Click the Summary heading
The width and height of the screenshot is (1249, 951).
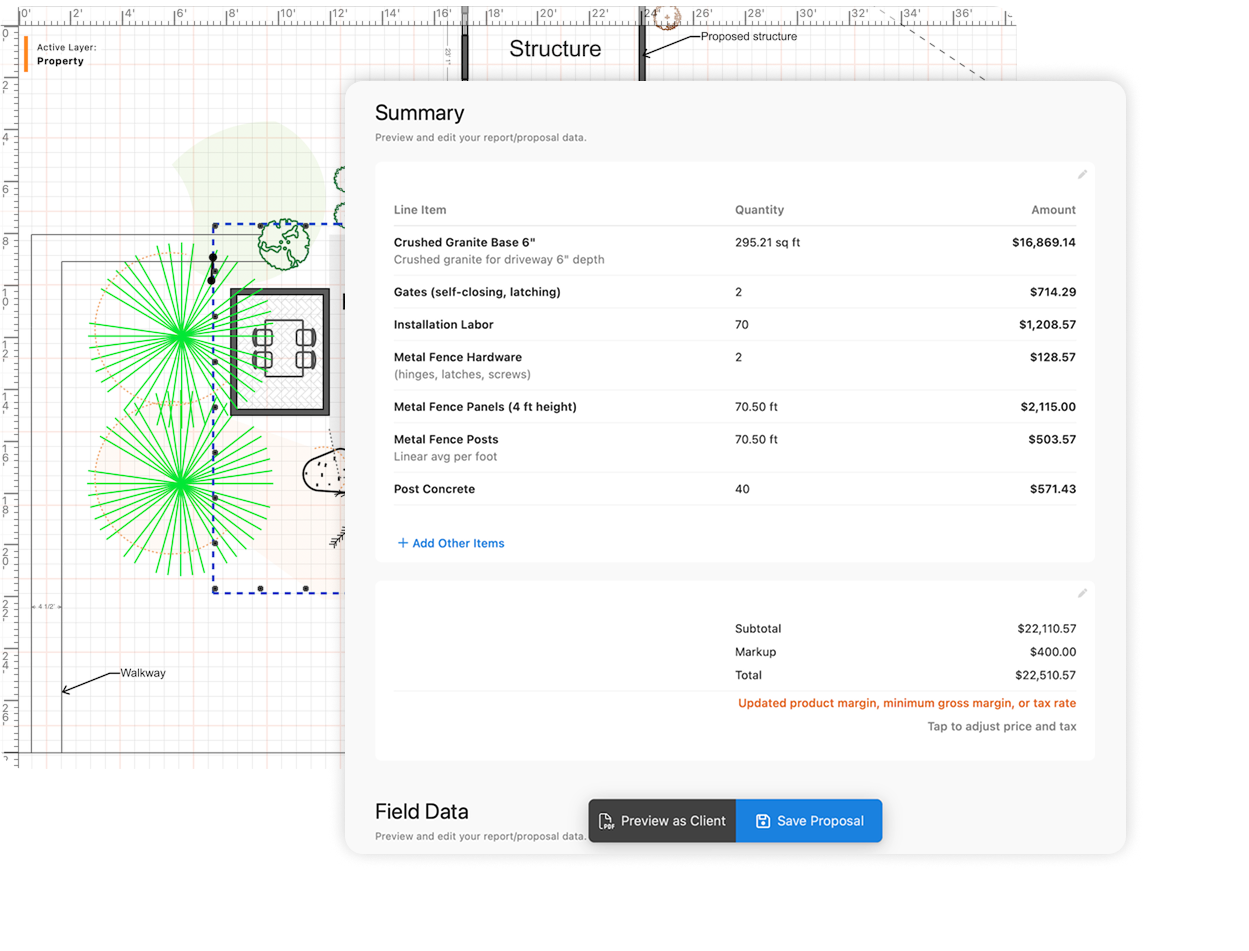420,113
